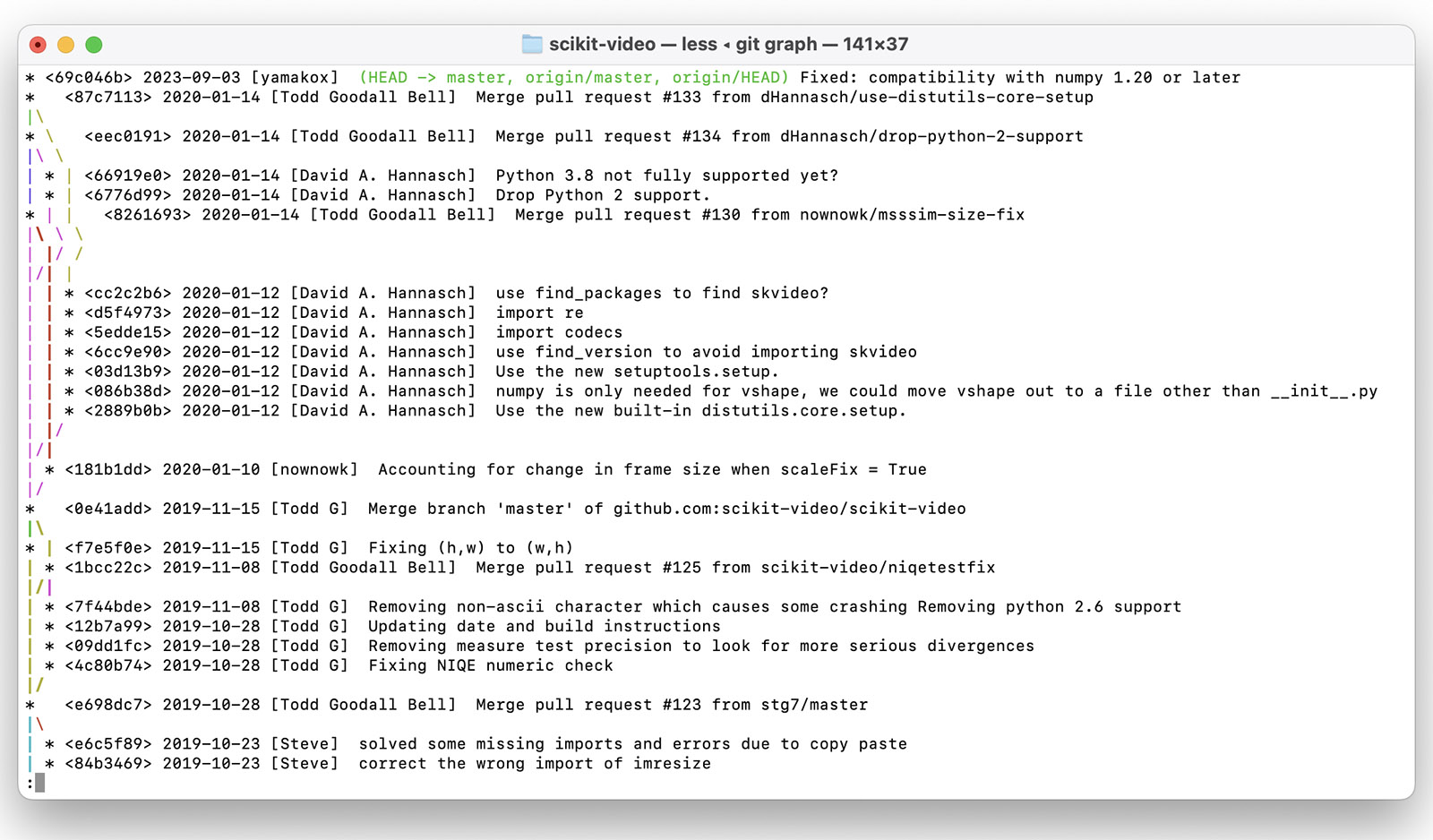Click the "Drop Python 2 support." commit message
The height and width of the screenshot is (840, 1433).
(x=602, y=195)
